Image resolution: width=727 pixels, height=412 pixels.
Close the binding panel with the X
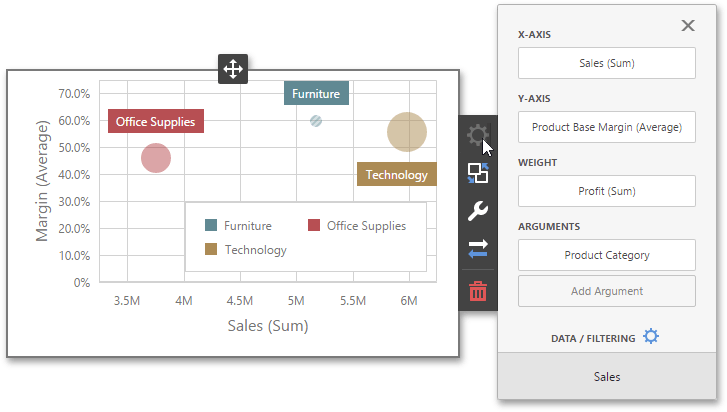point(687,26)
